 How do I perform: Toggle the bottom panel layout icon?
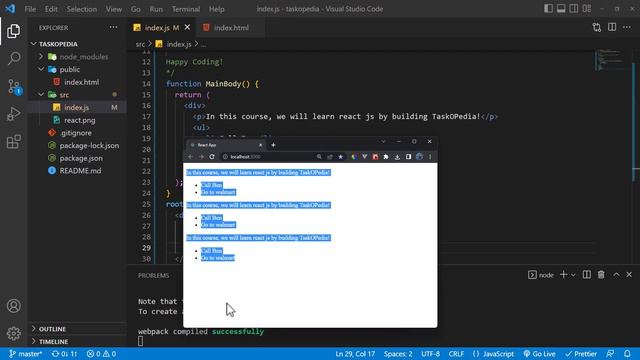coord(561,9)
